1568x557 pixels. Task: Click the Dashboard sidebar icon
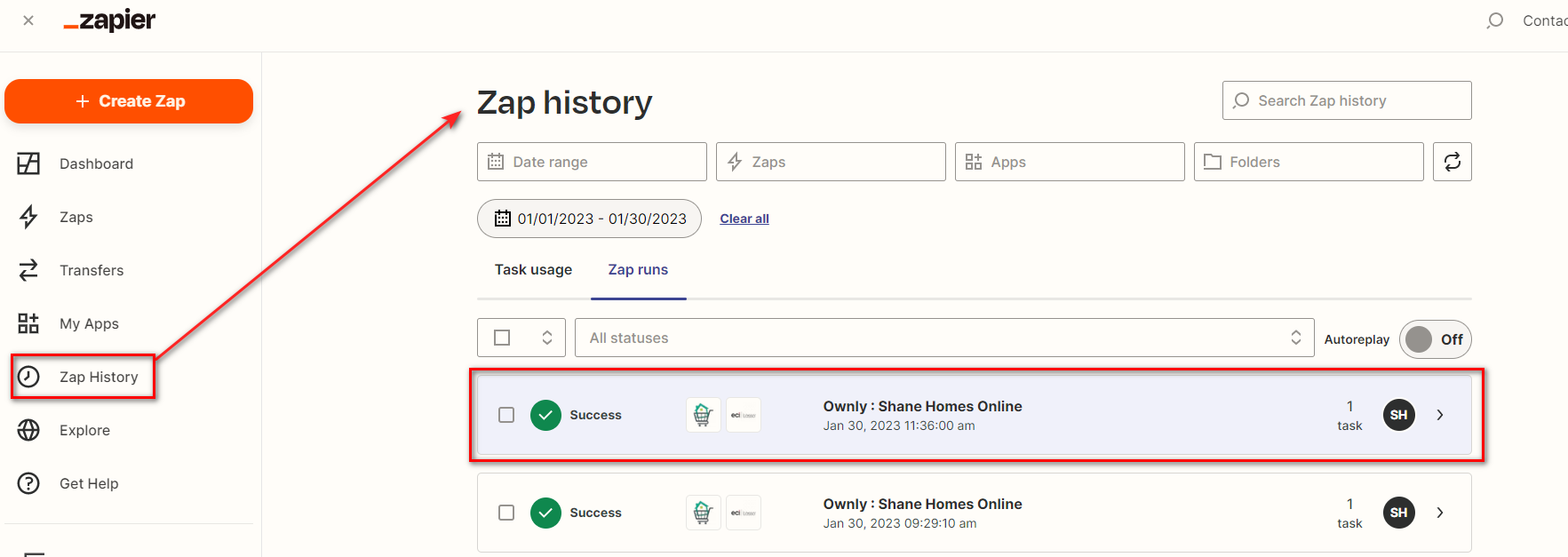(x=28, y=163)
